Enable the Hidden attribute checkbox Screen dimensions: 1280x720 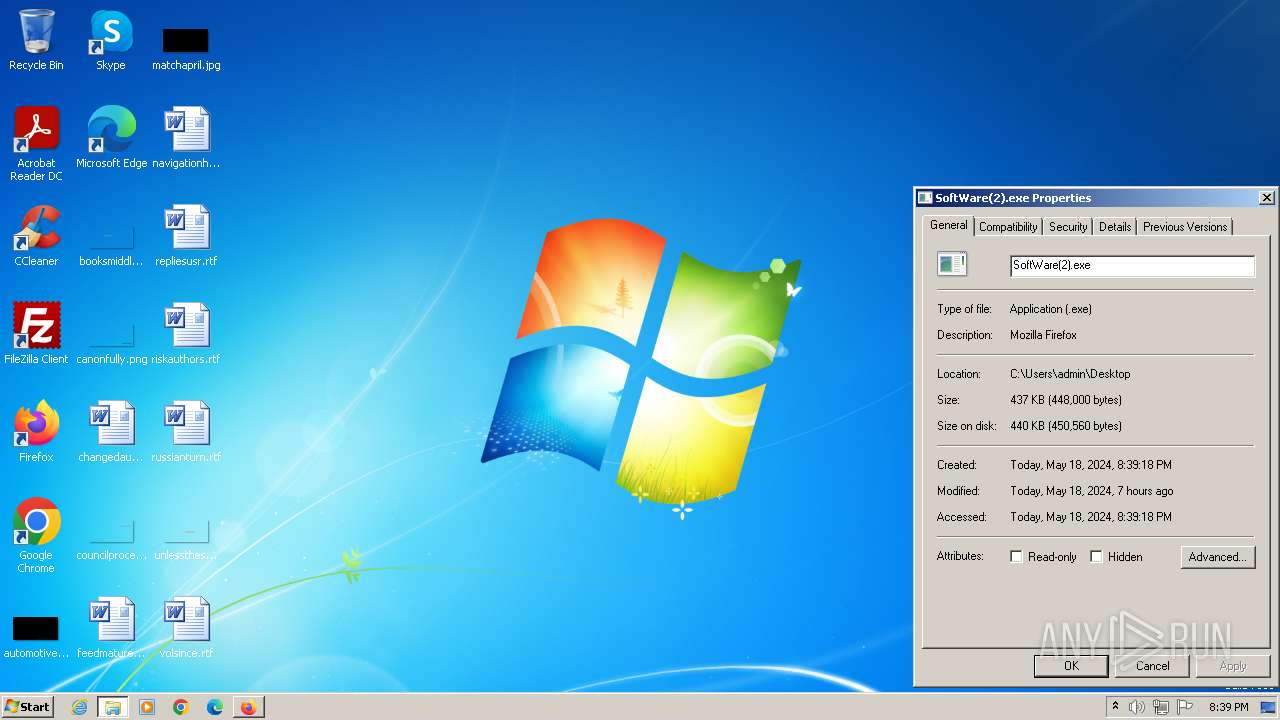1096,557
